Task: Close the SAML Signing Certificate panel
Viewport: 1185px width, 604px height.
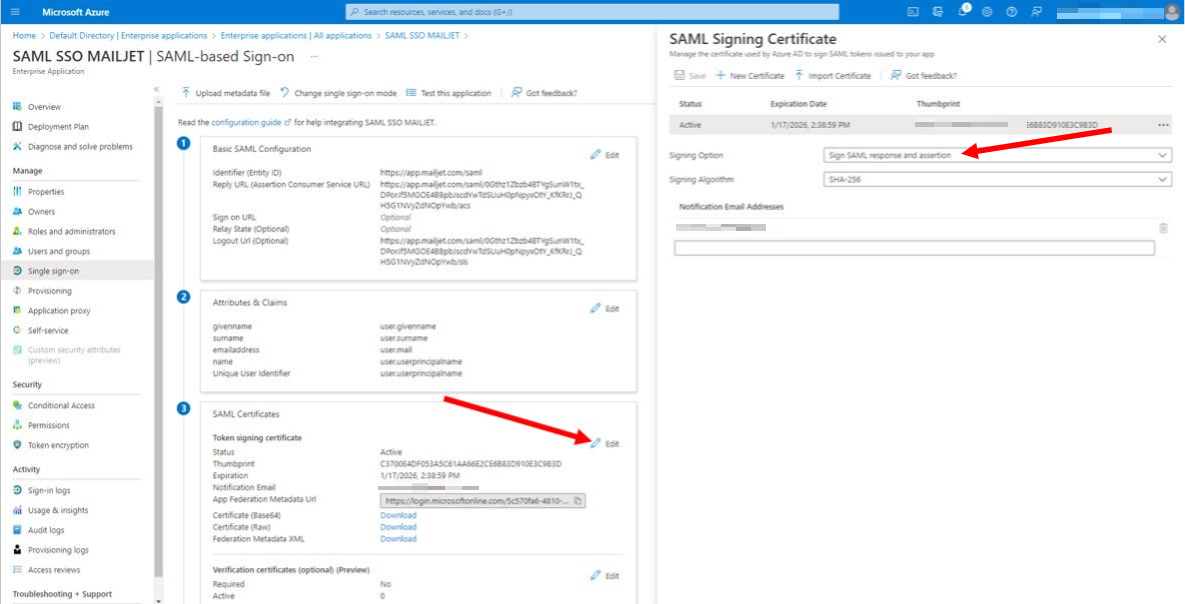Action: (1162, 39)
